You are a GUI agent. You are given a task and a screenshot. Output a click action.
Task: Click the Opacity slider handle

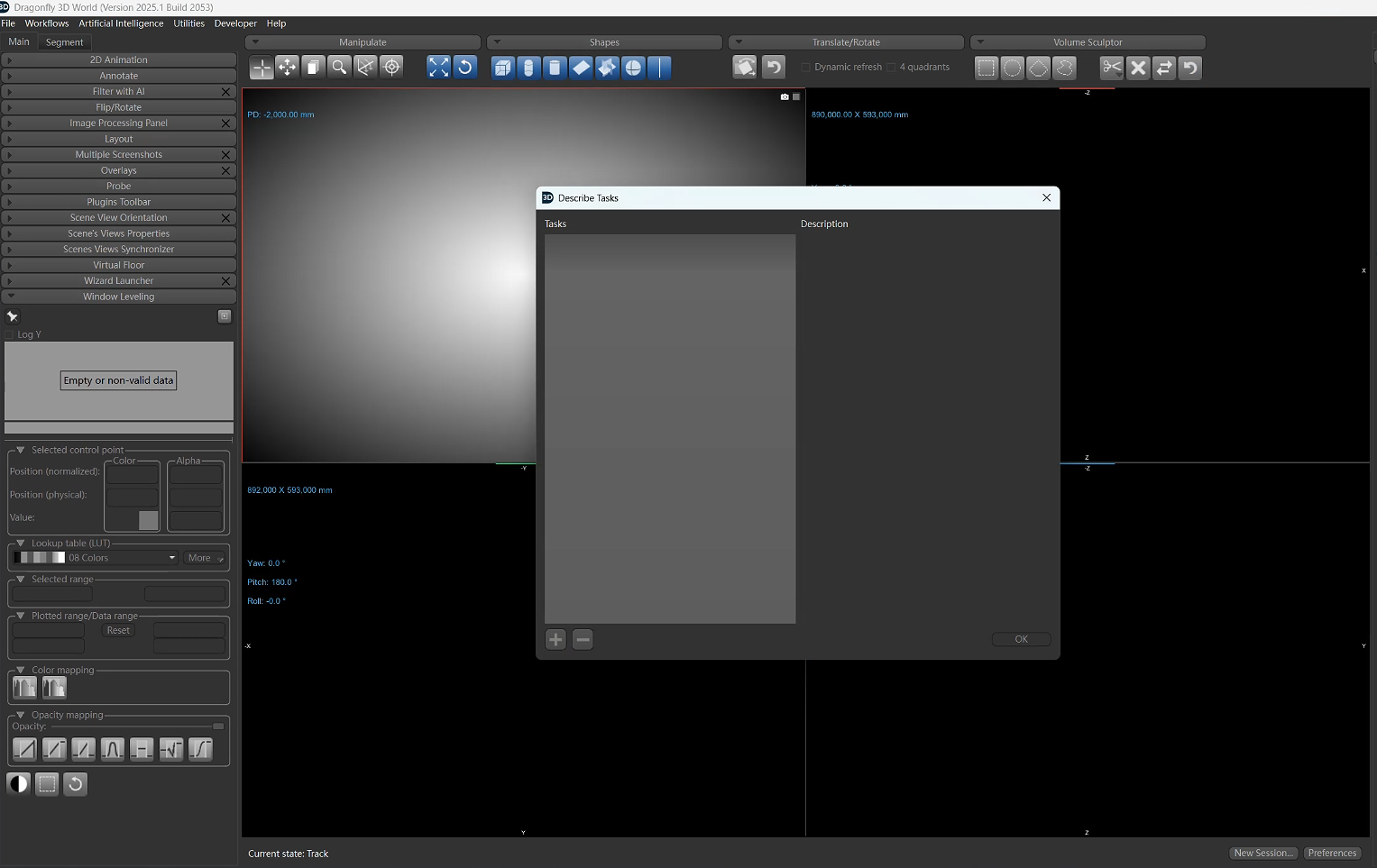pos(218,726)
